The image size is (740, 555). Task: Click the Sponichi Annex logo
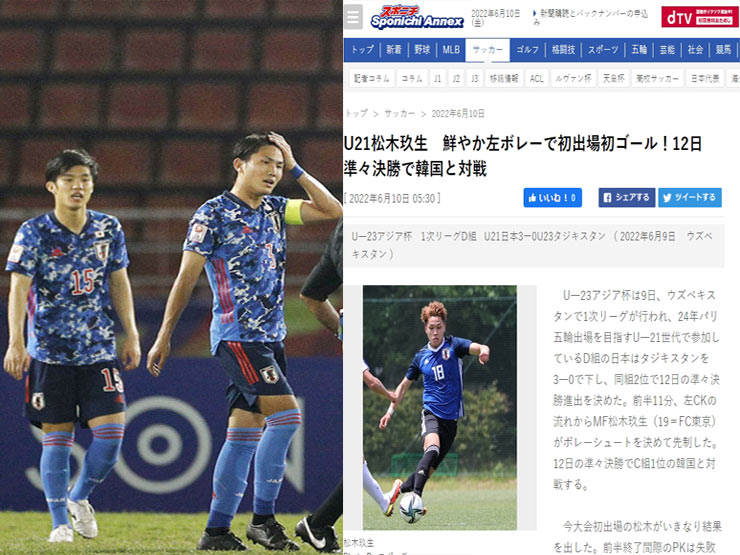click(x=416, y=17)
